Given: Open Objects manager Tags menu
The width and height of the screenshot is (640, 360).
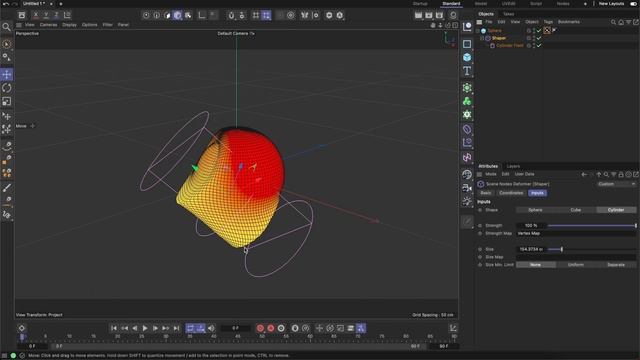Looking at the screenshot, I should [548, 22].
